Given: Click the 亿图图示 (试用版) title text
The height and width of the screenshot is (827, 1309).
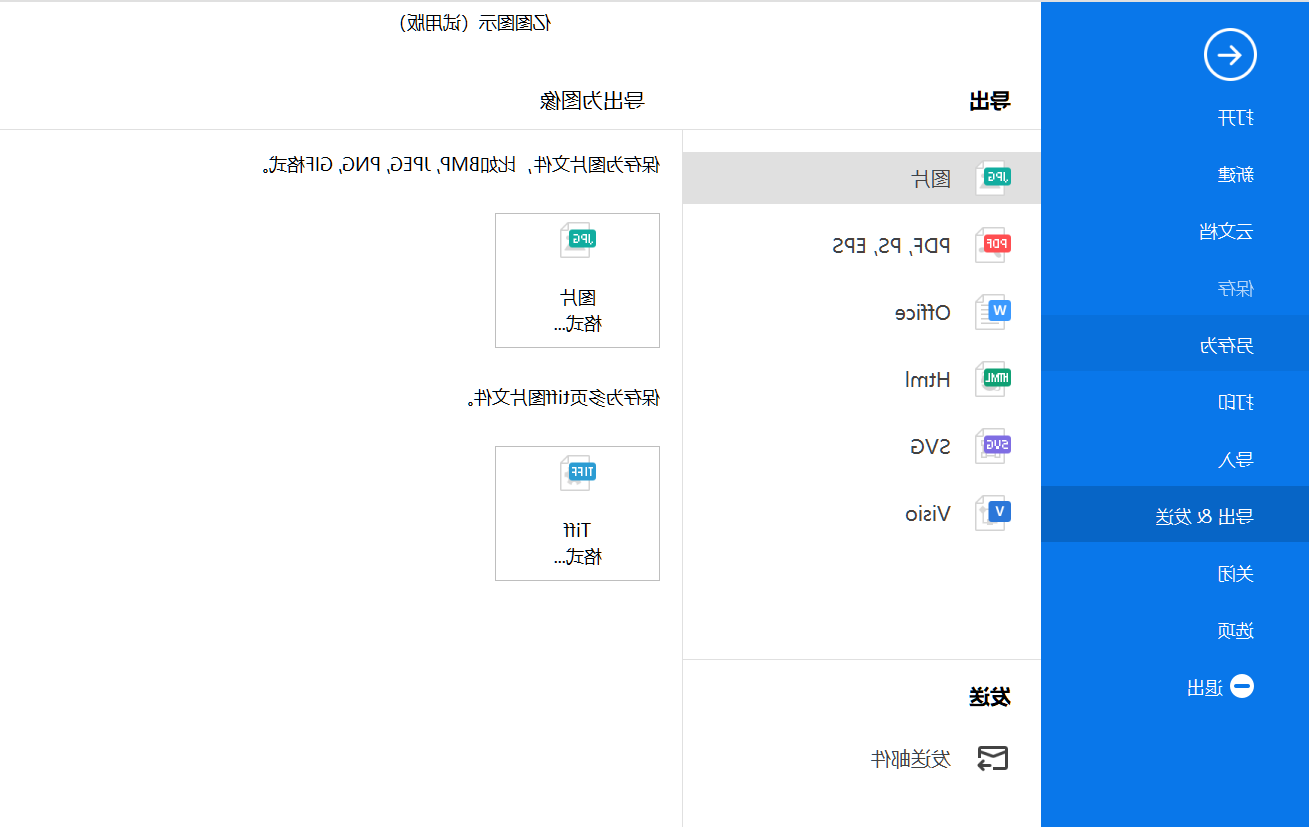Looking at the screenshot, I should tap(475, 23).
